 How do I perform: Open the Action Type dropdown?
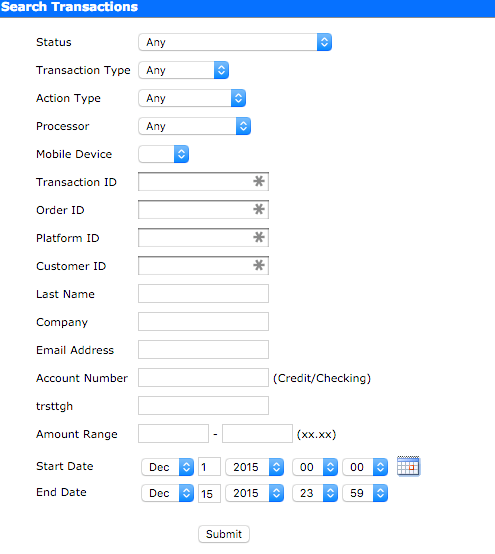click(192, 98)
